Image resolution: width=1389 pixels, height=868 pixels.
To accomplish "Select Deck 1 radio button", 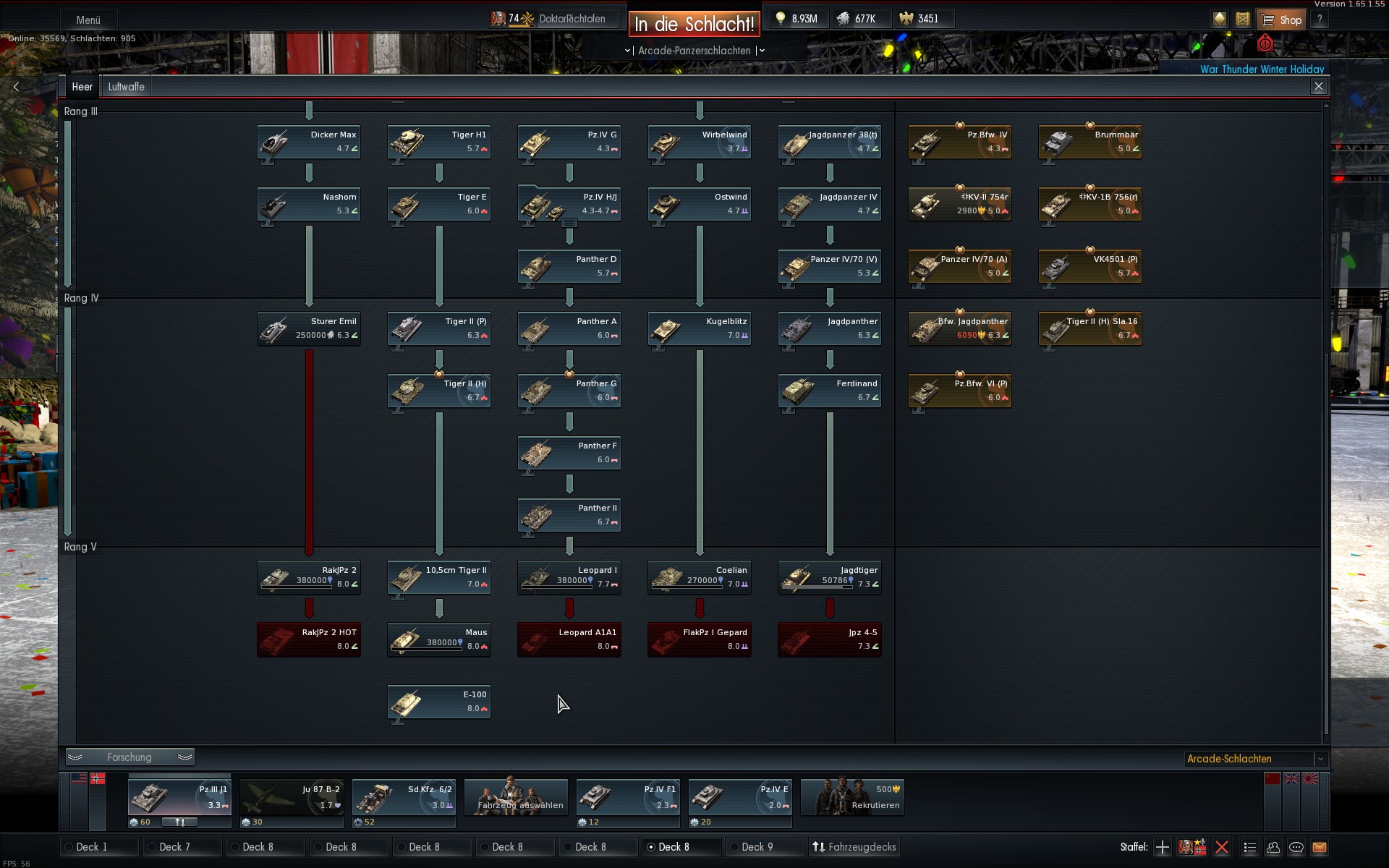I will tap(69, 847).
